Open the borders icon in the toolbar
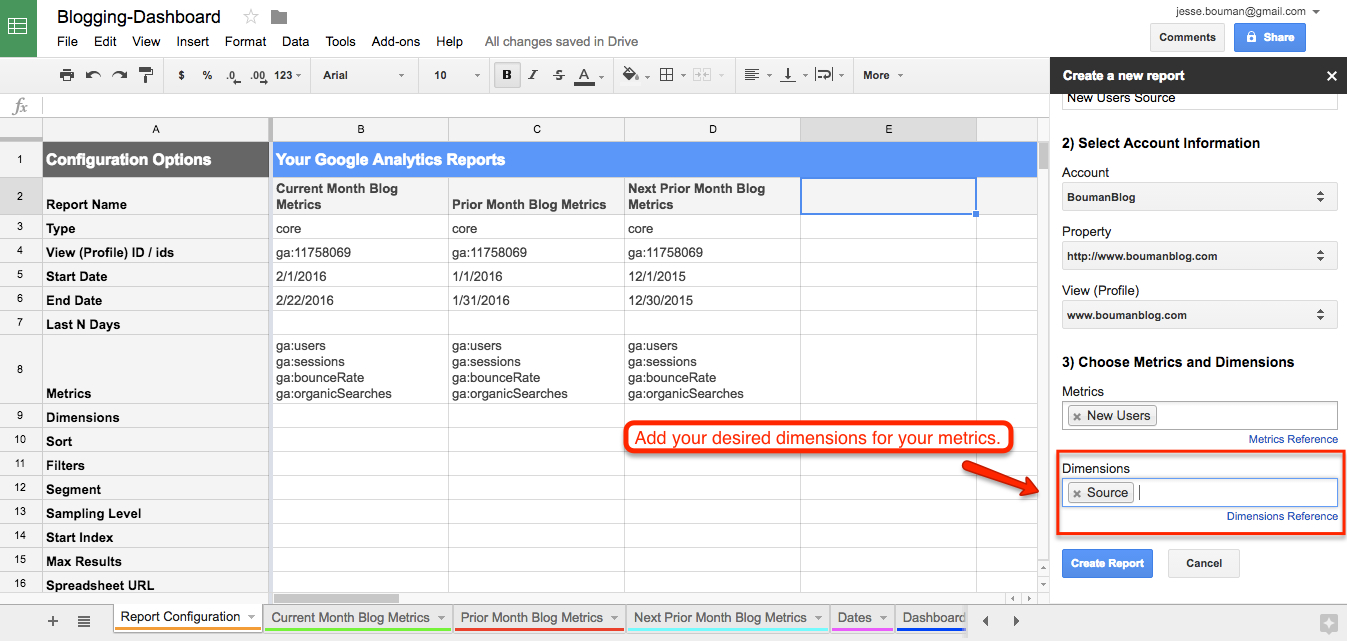 tap(667, 75)
